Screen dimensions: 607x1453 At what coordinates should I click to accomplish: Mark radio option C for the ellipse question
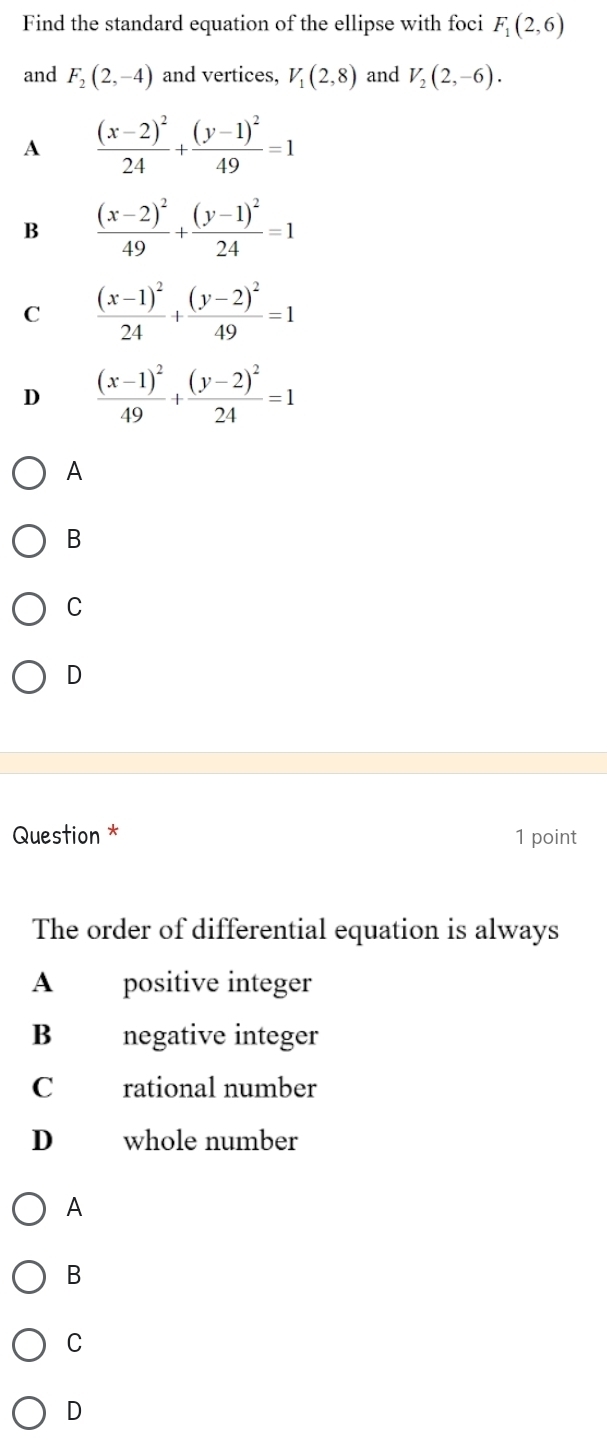pyautogui.click(x=29, y=609)
